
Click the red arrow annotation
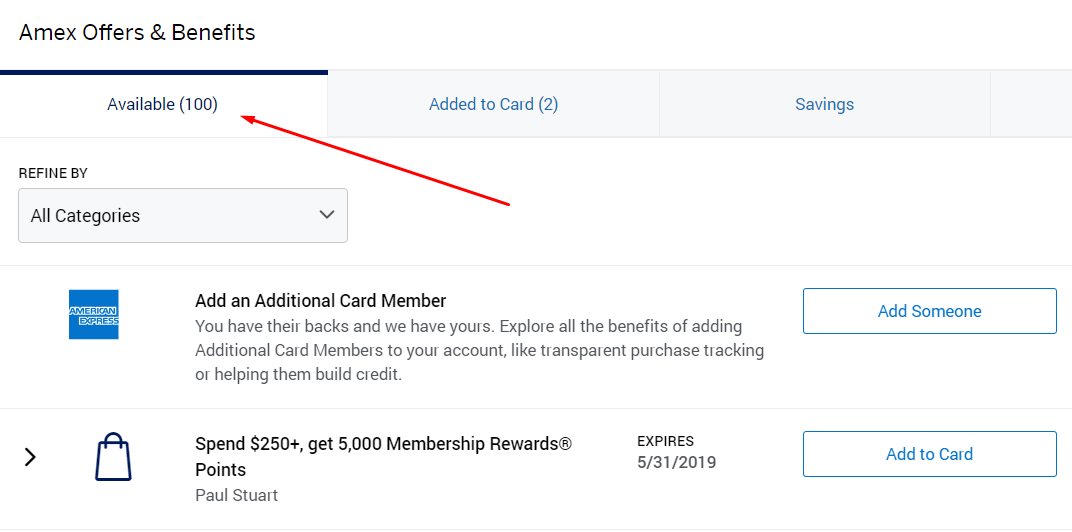(378, 162)
